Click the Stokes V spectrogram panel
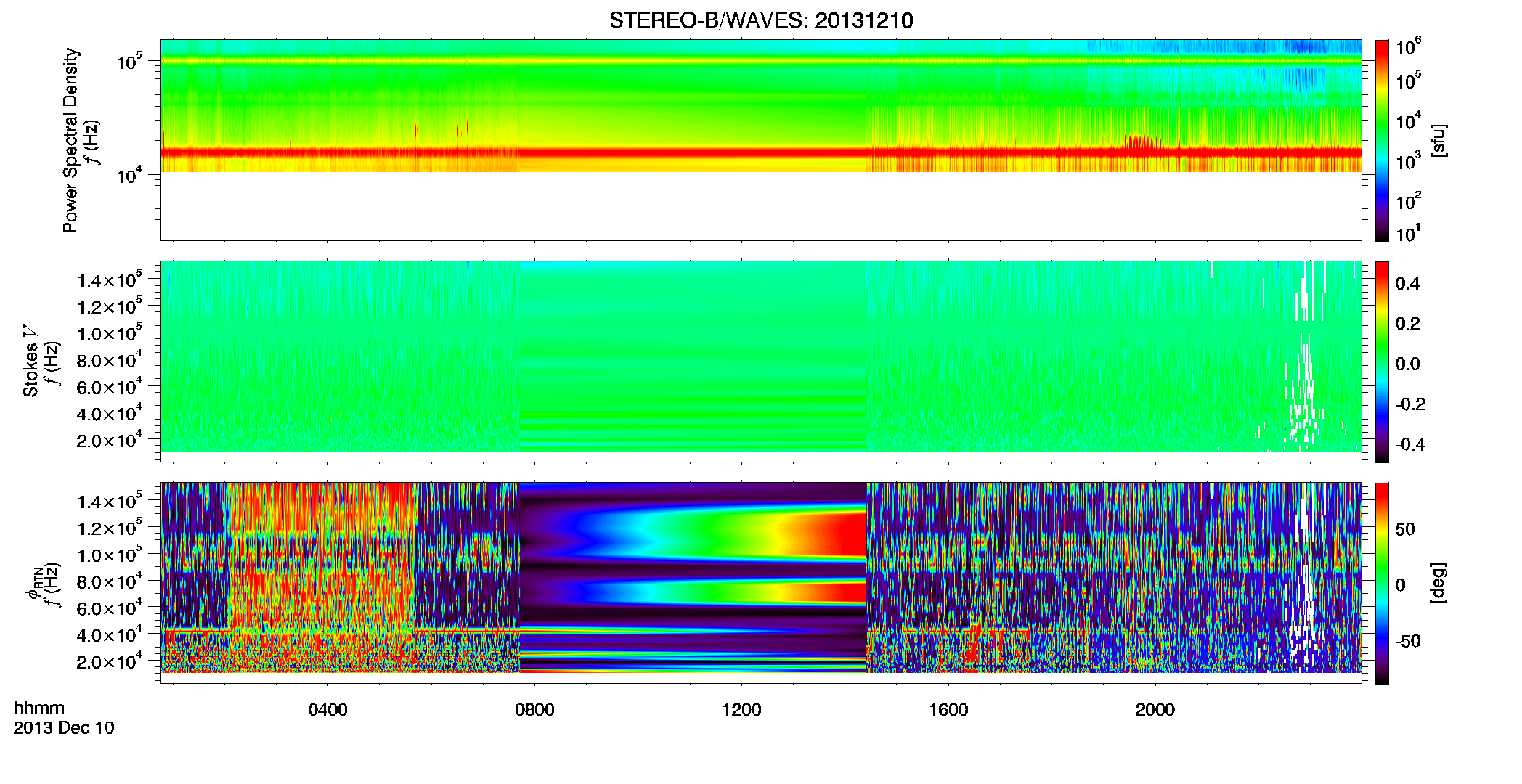Viewport: 1522px width, 784px height. click(761, 362)
